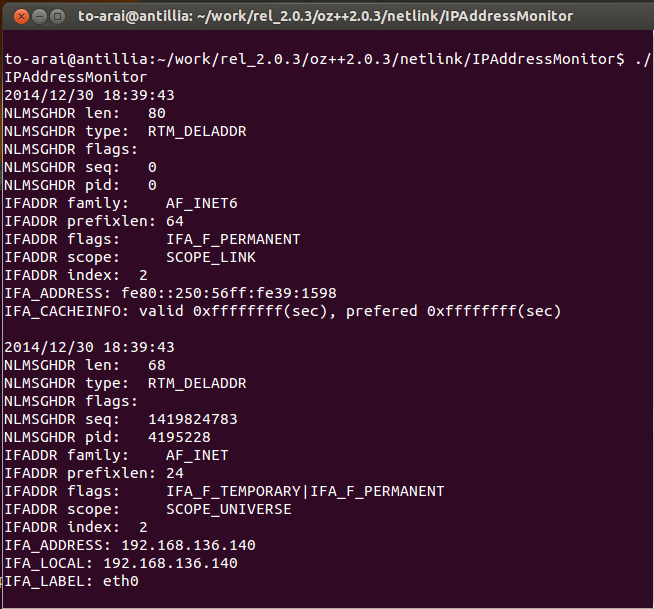Screen dimensions: 654x609
Task: Click the eth0 label value
Action: pos(121,581)
